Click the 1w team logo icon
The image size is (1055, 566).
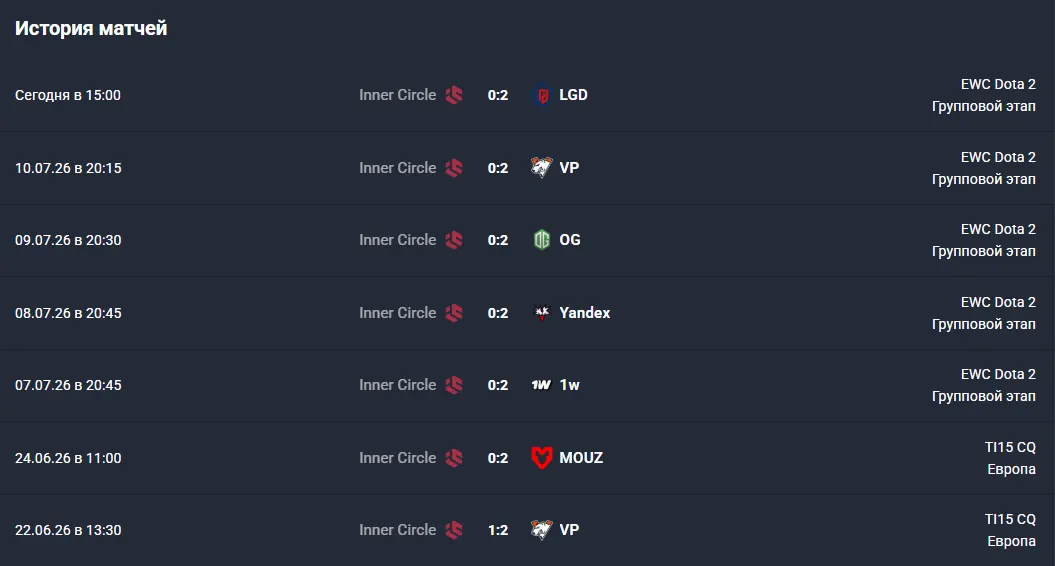[x=542, y=385]
